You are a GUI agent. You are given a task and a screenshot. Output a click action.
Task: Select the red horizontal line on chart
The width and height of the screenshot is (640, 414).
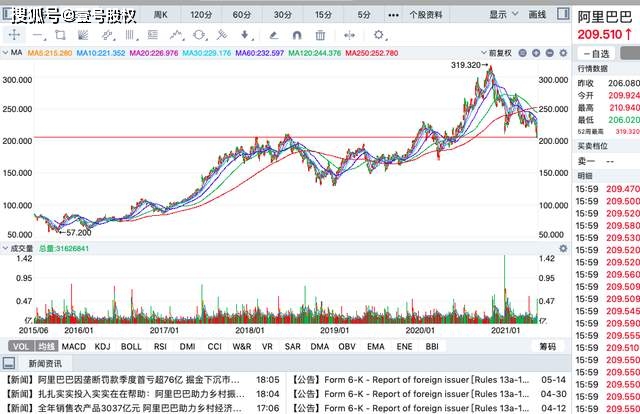(x=286, y=137)
